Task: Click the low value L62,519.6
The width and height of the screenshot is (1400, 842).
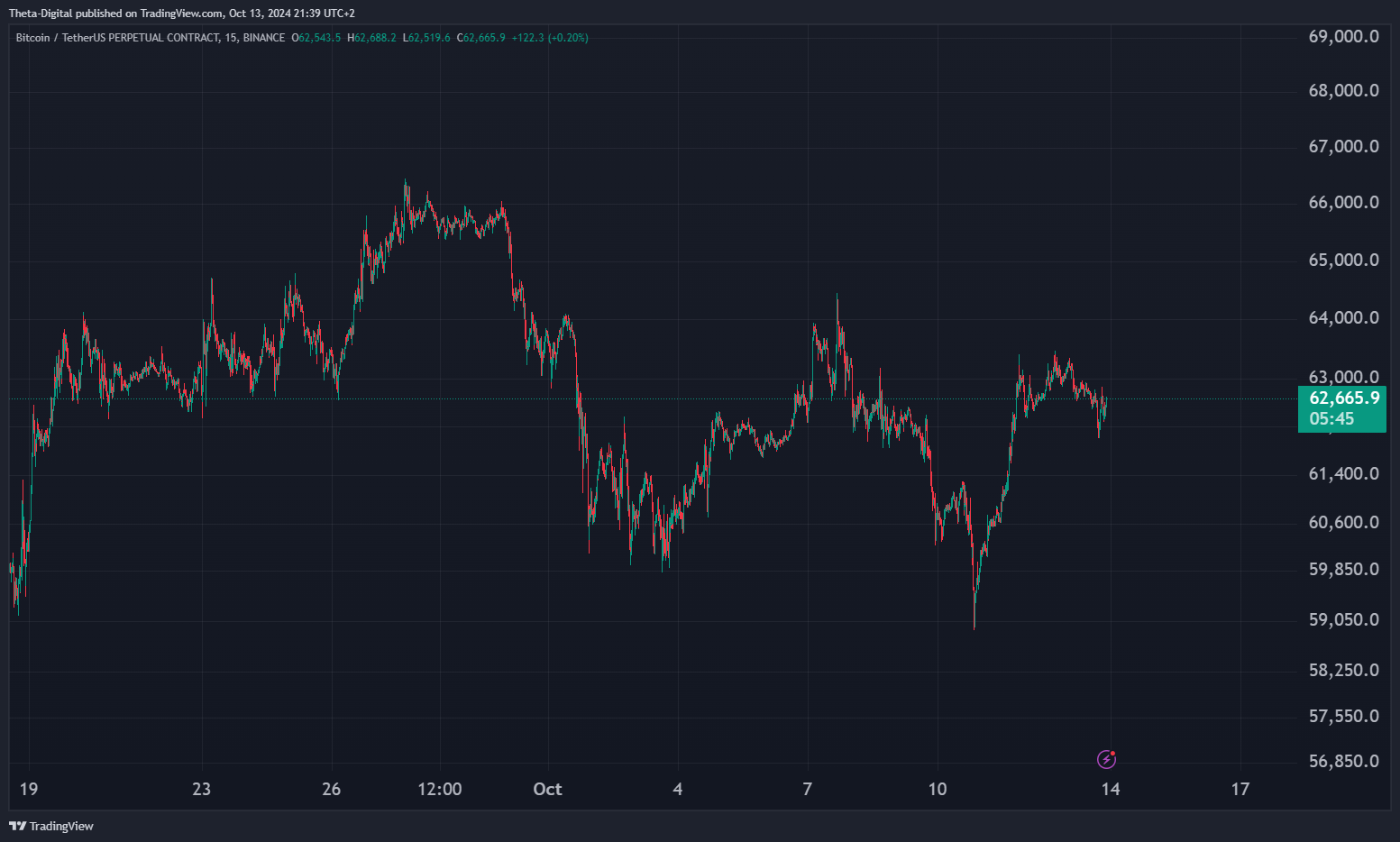Action: (426, 38)
